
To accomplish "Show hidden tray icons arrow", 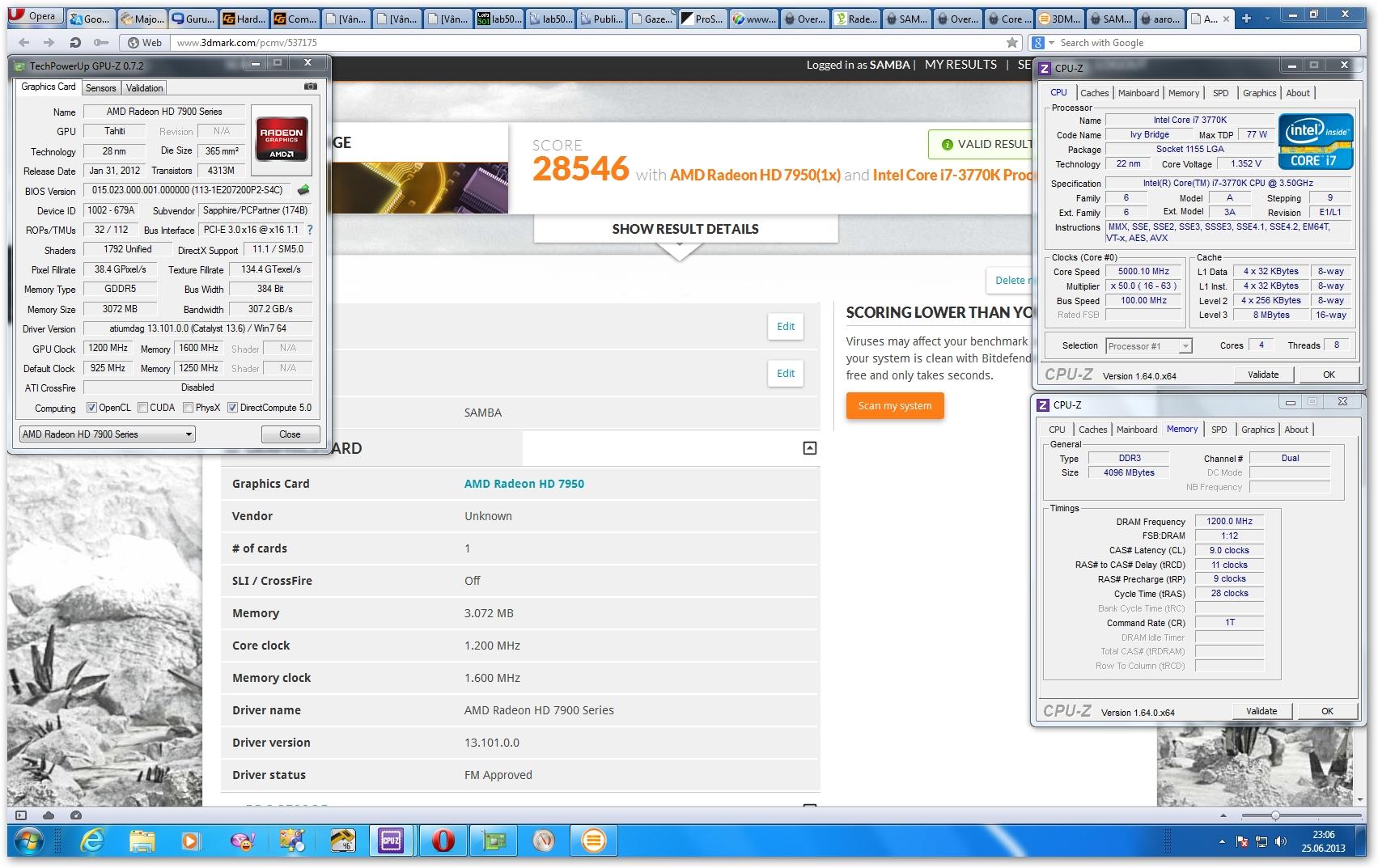I will point(1223,842).
